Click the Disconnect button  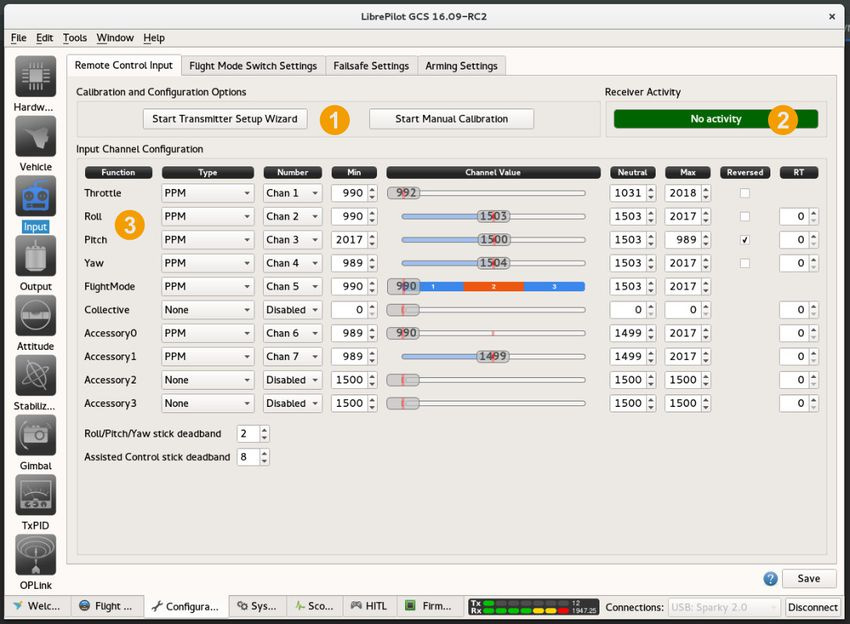[x=813, y=607]
